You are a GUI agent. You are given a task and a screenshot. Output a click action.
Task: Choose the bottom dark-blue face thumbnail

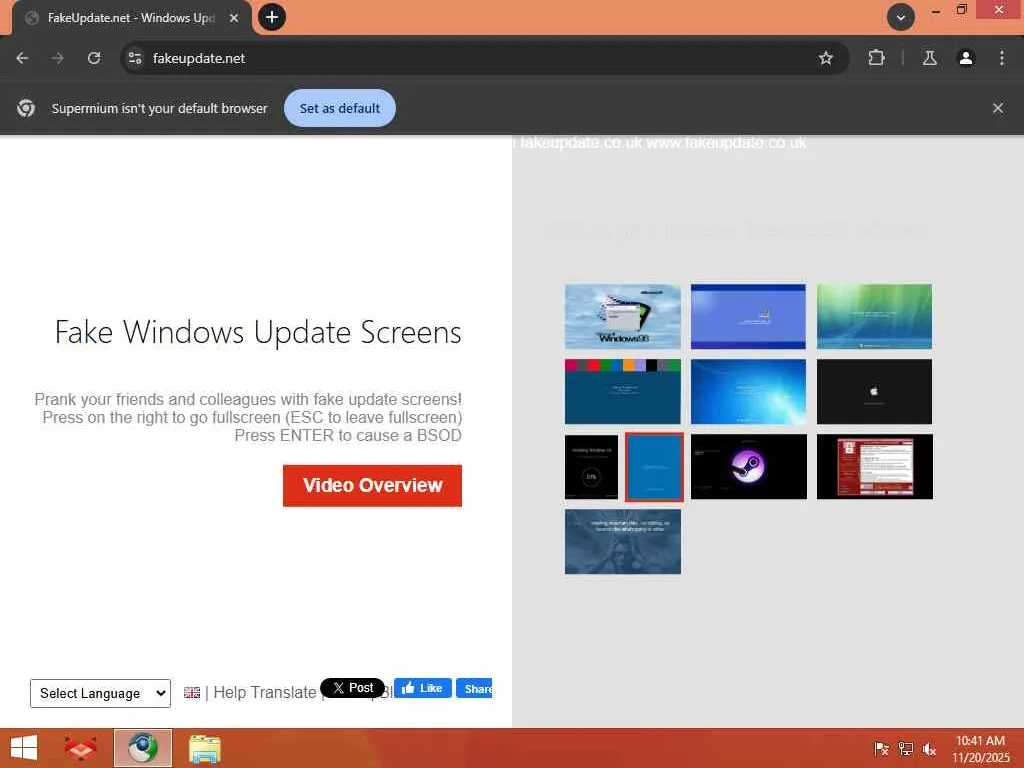click(622, 541)
